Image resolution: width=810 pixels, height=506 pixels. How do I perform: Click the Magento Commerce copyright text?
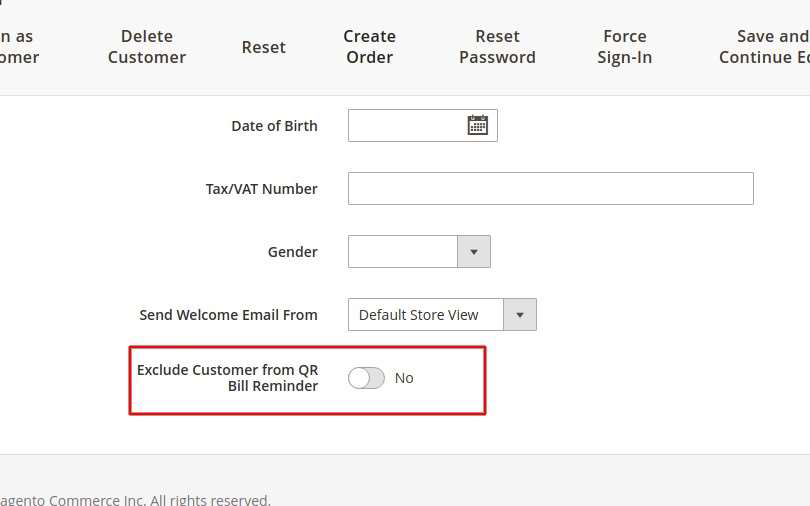pos(136,499)
